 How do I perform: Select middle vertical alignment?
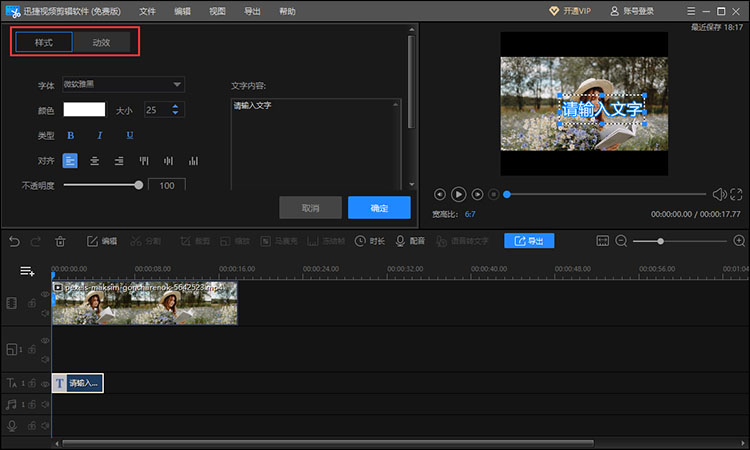tap(168, 161)
